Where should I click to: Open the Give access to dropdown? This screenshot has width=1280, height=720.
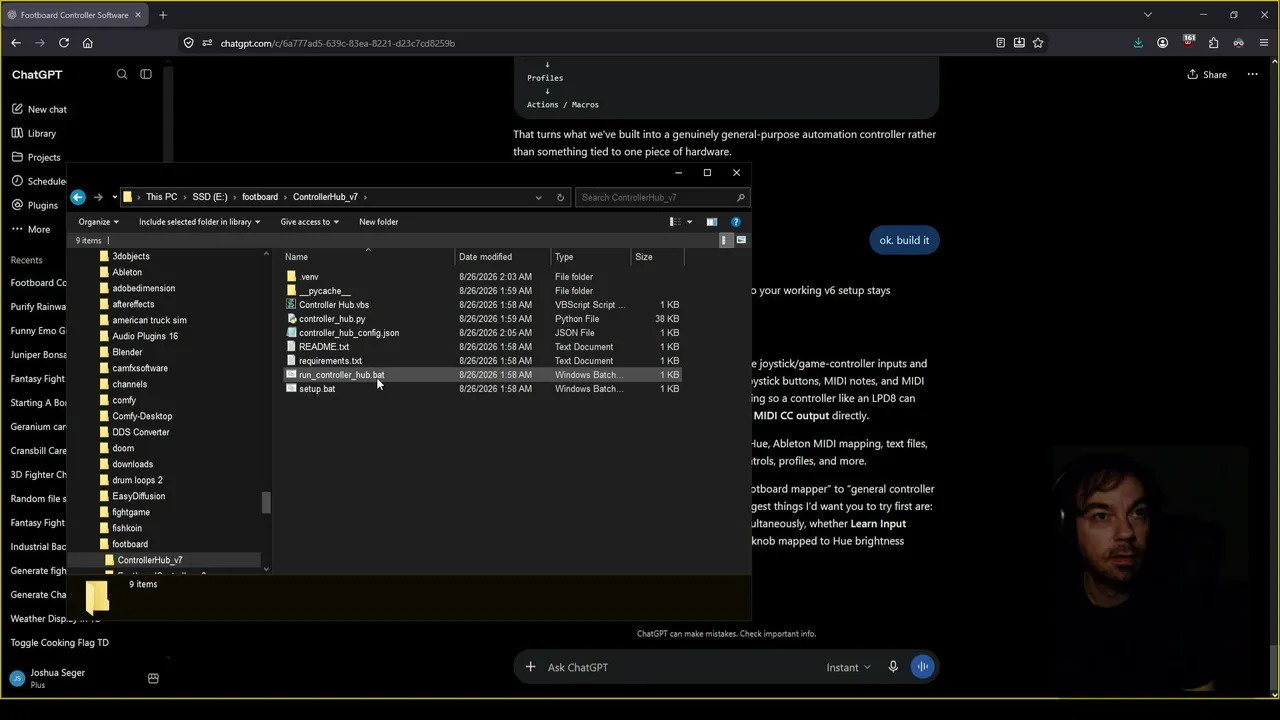(309, 222)
